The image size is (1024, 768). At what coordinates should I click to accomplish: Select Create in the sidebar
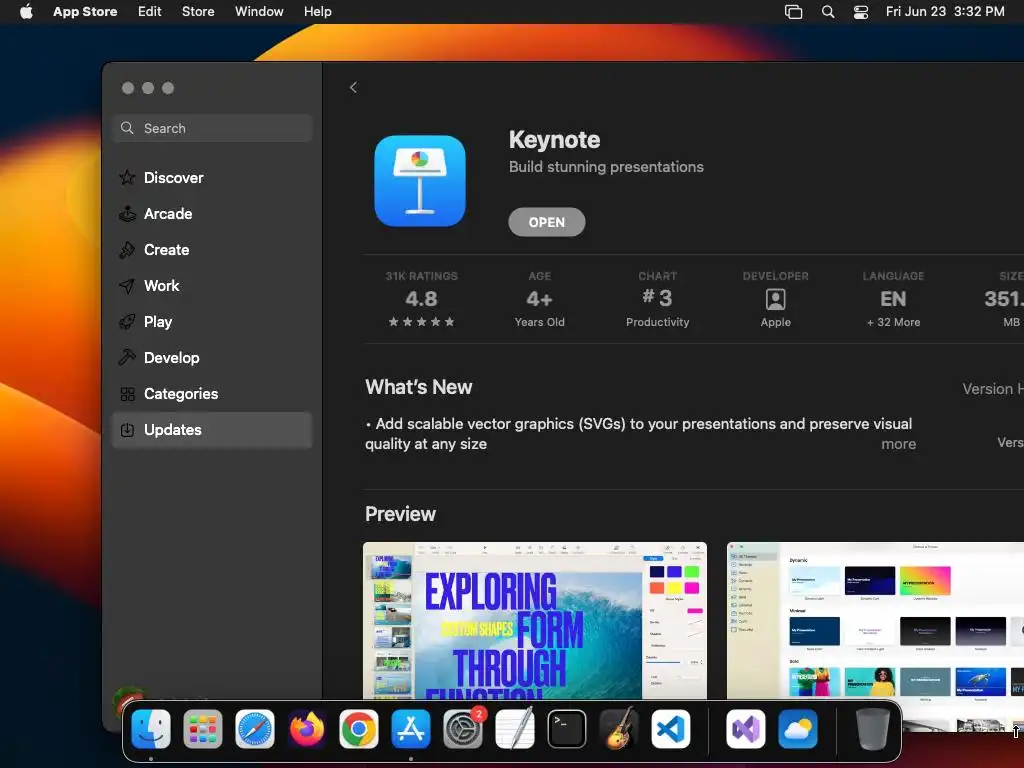click(212, 249)
